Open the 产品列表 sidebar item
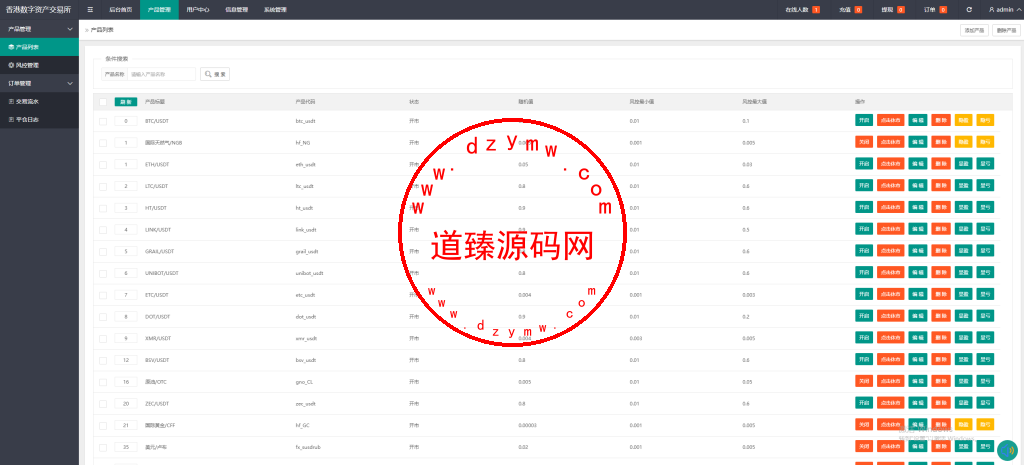Image resolution: width=1024 pixels, height=465 pixels. (x=39, y=47)
